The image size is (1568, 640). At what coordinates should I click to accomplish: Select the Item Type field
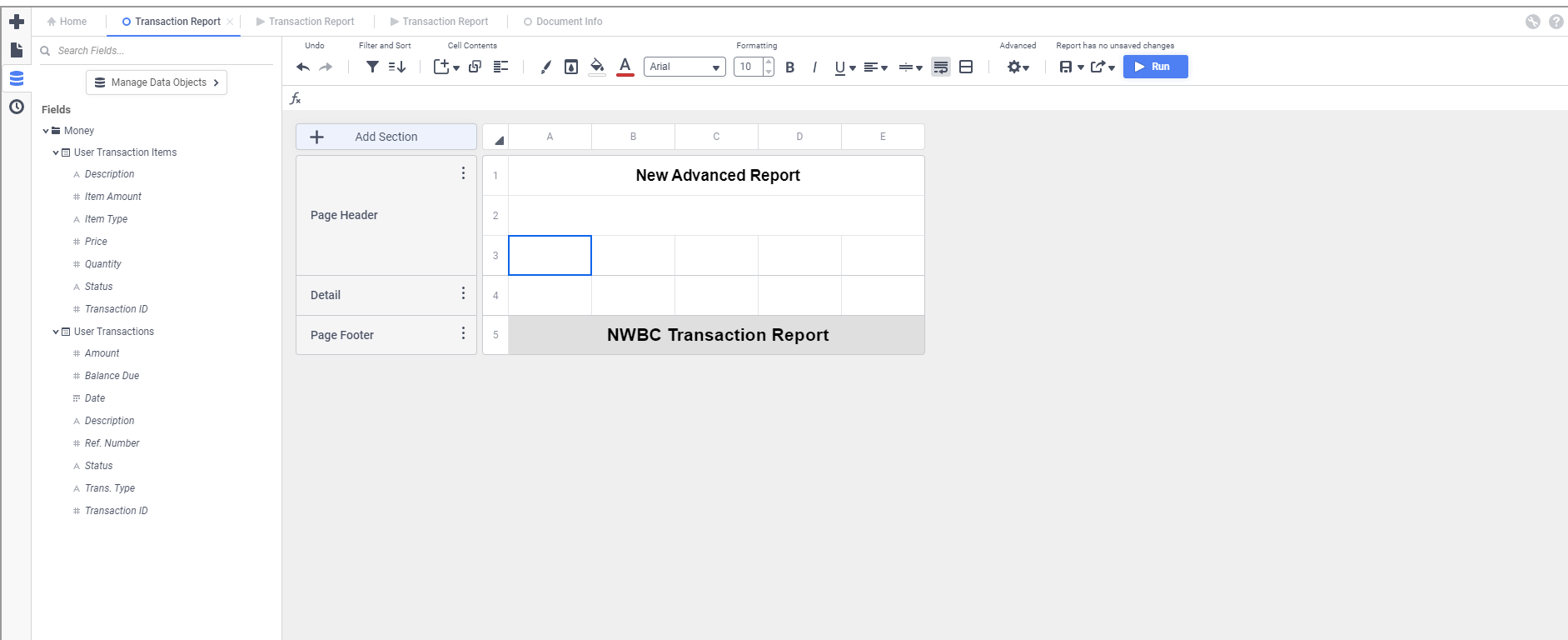pyautogui.click(x=106, y=219)
